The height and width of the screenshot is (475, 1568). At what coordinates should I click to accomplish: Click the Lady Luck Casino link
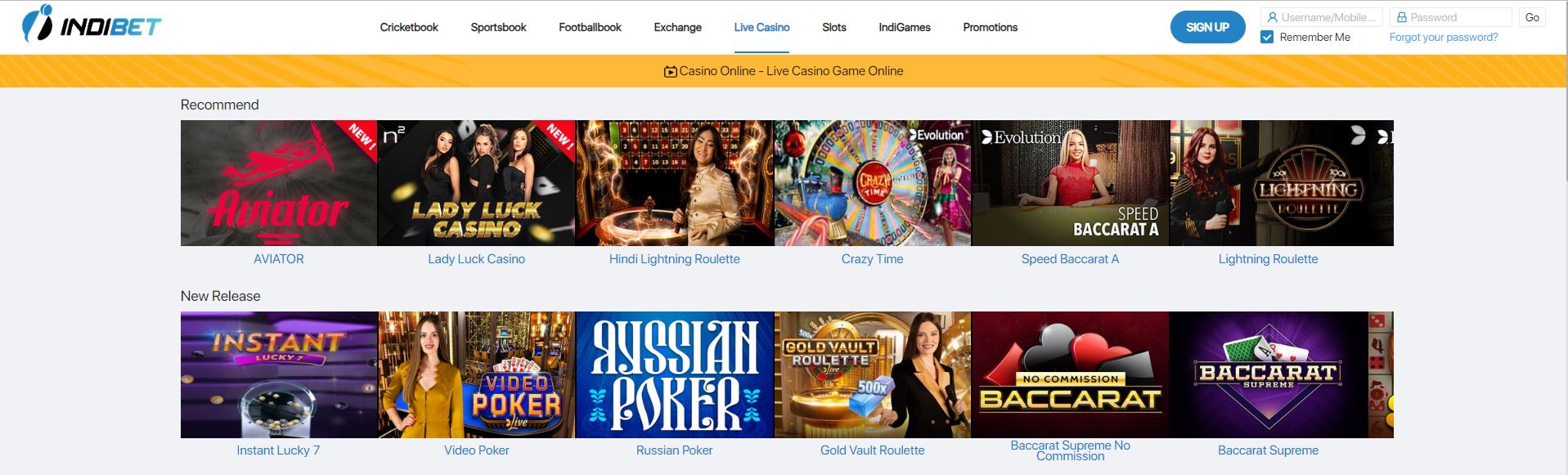coord(477,259)
